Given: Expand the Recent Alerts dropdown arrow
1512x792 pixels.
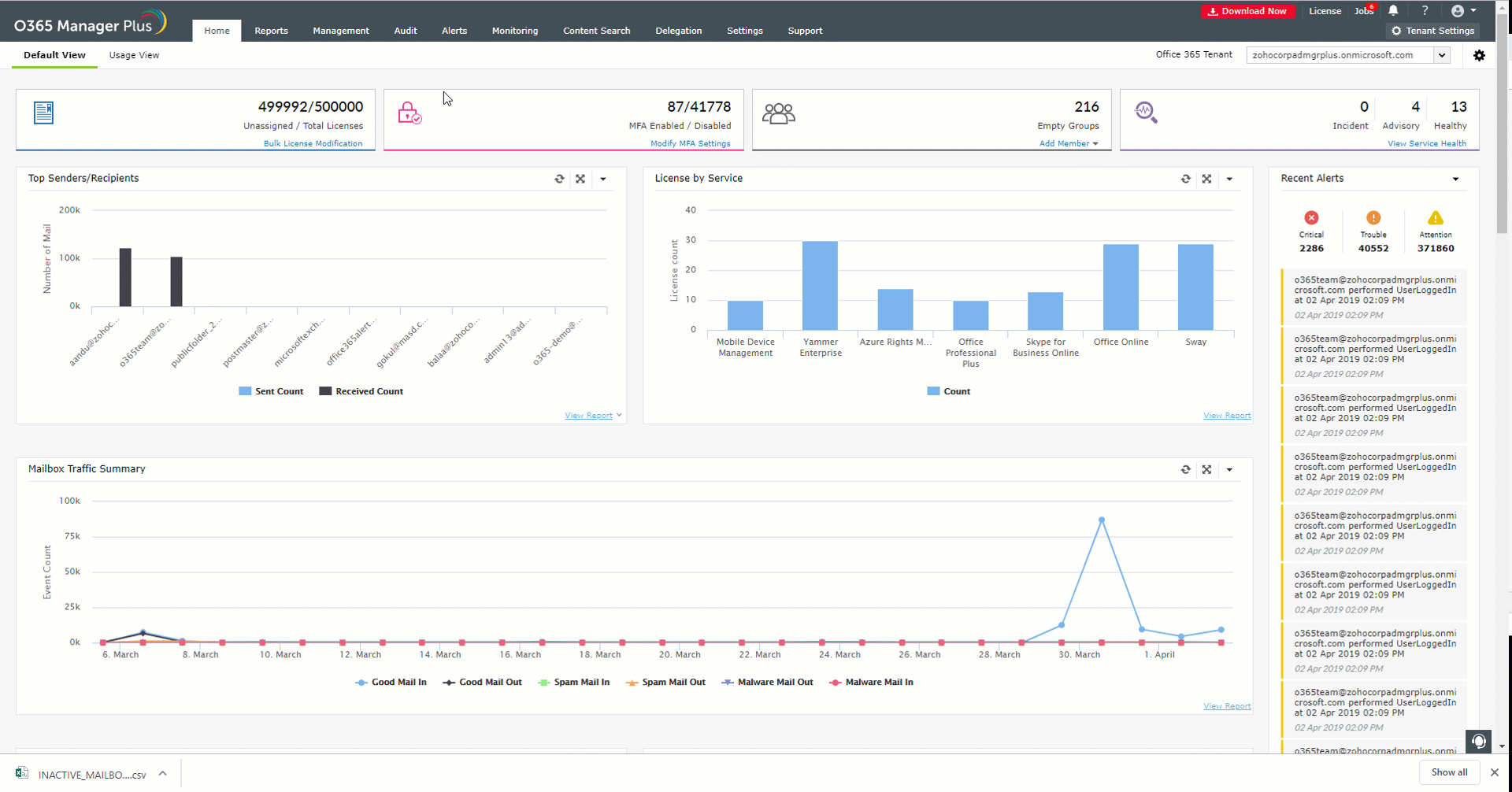Looking at the screenshot, I should coord(1455,179).
